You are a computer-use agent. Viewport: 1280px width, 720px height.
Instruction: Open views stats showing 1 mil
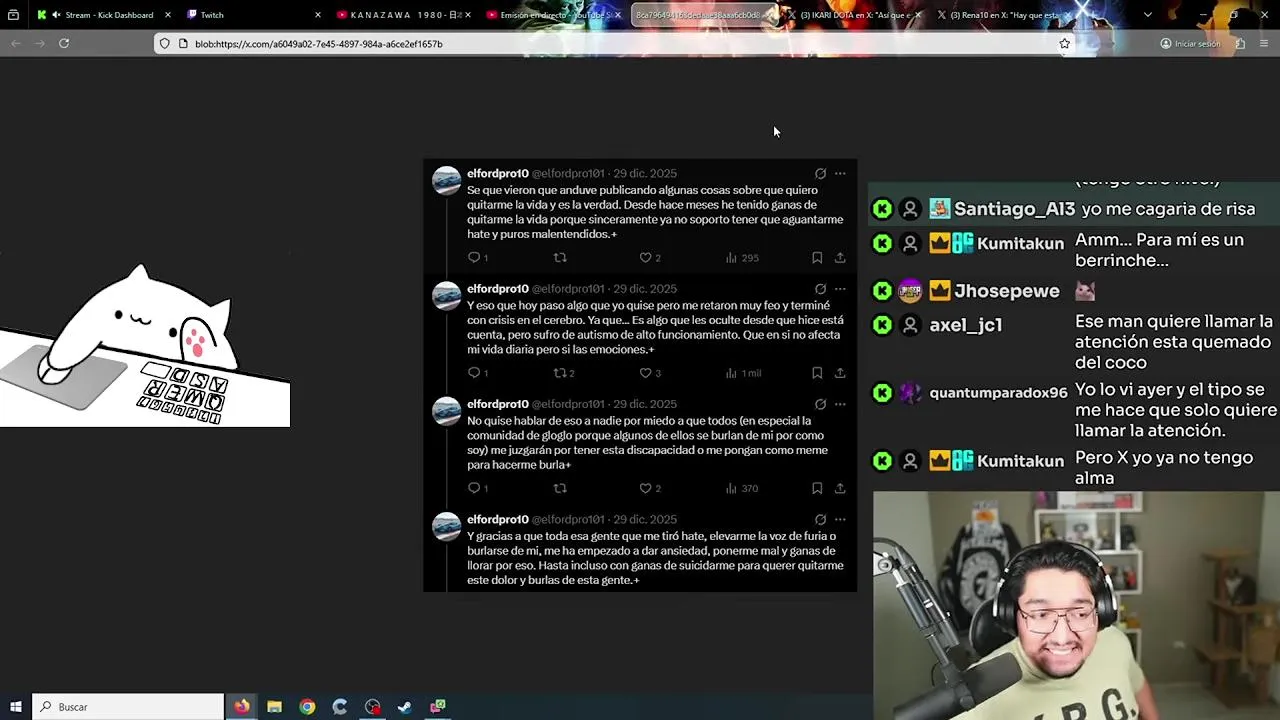coord(744,373)
